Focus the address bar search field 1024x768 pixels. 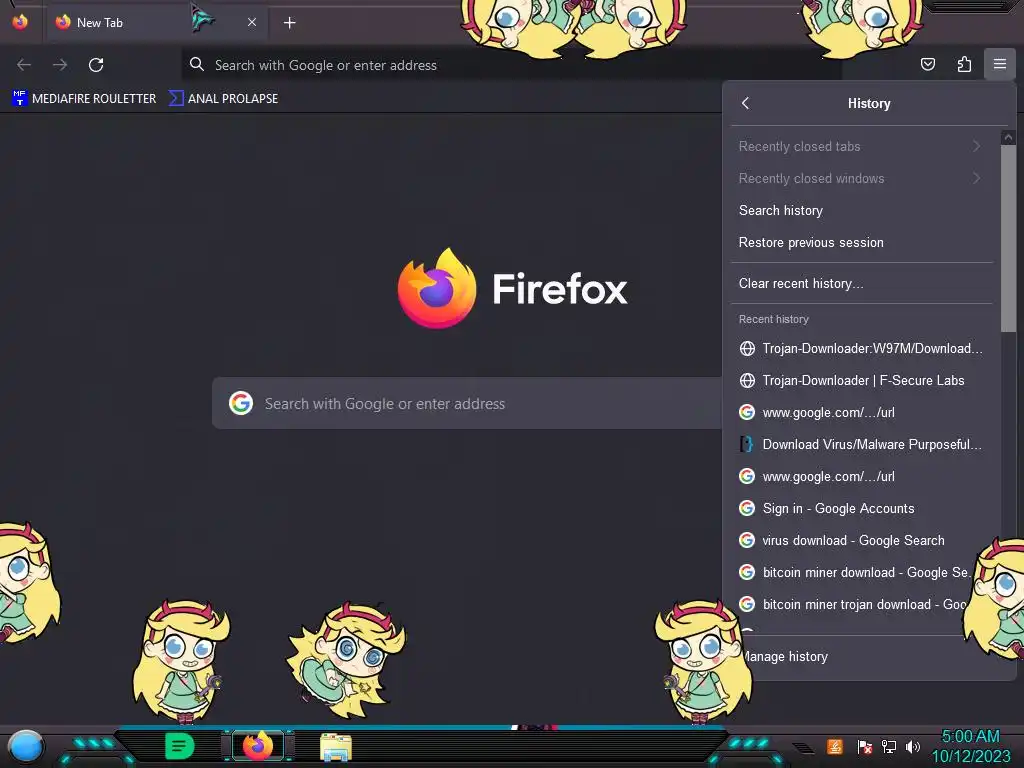tap(511, 65)
